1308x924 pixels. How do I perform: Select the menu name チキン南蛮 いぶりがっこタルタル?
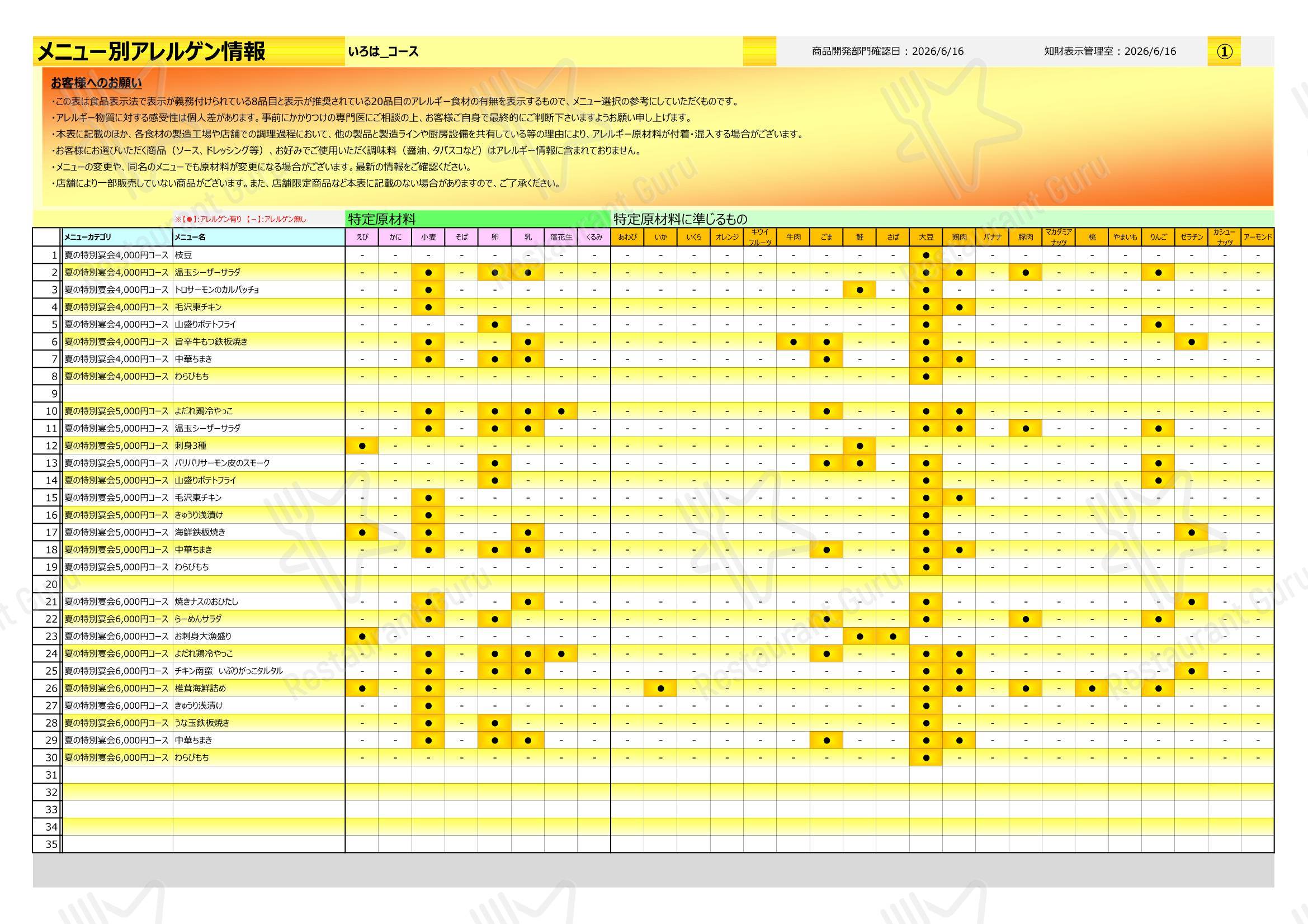coord(229,671)
